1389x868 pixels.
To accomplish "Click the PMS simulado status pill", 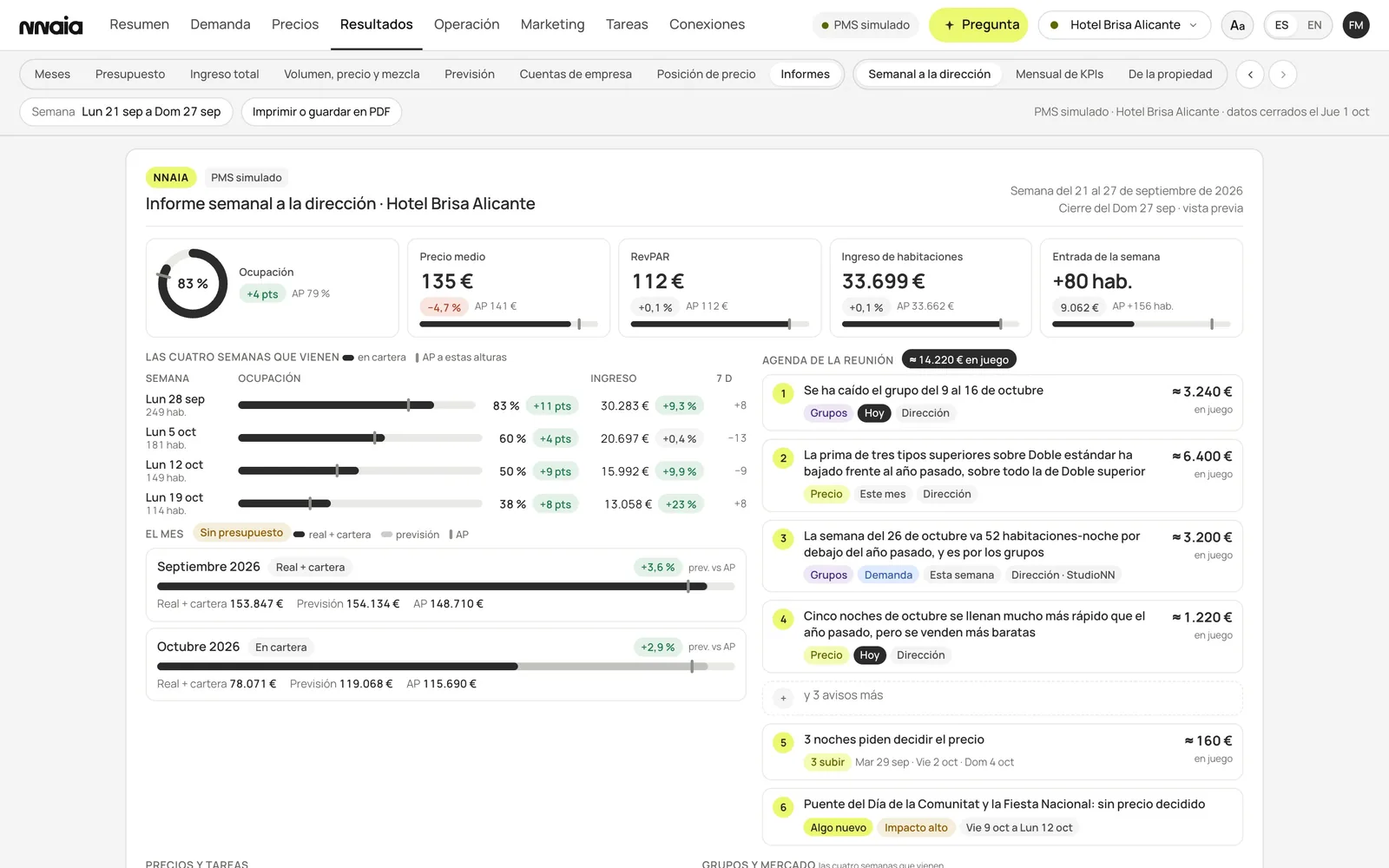I will point(866,25).
